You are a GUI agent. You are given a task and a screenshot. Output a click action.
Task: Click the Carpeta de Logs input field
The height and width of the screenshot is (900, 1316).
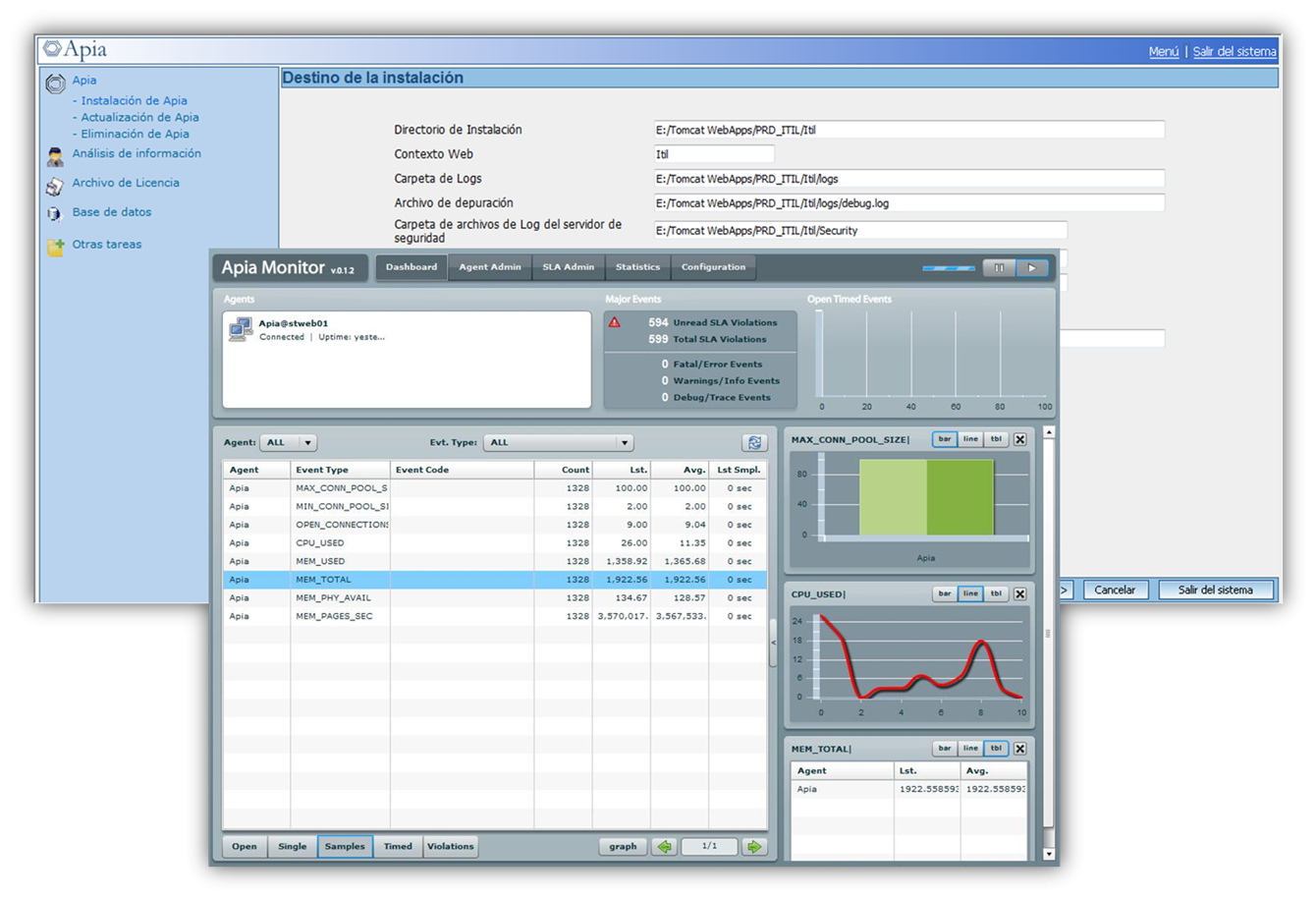(x=909, y=179)
